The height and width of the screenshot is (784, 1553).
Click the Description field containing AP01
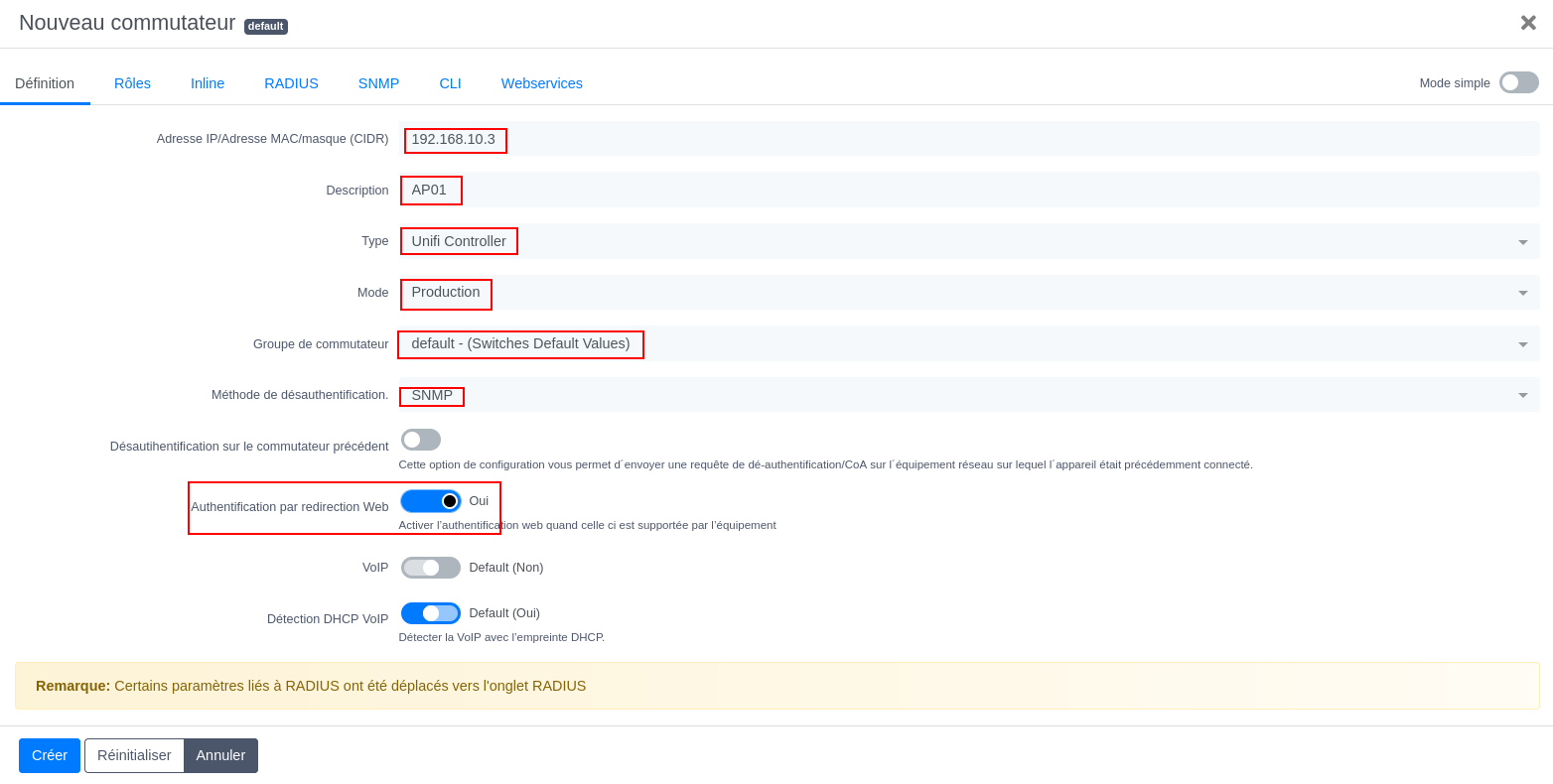pos(969,190)
